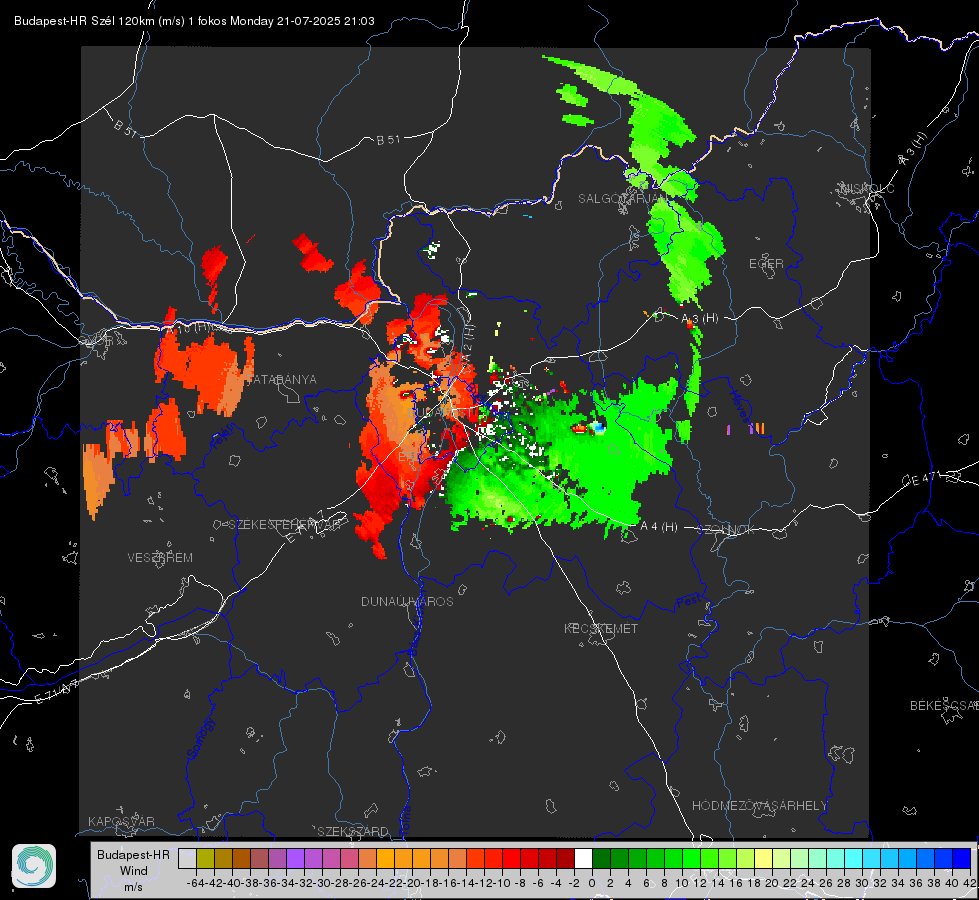Viewport: 979px width, 900px height.
Task: Click the 'Budapest-HR' legend label
Action: [133, 854]
